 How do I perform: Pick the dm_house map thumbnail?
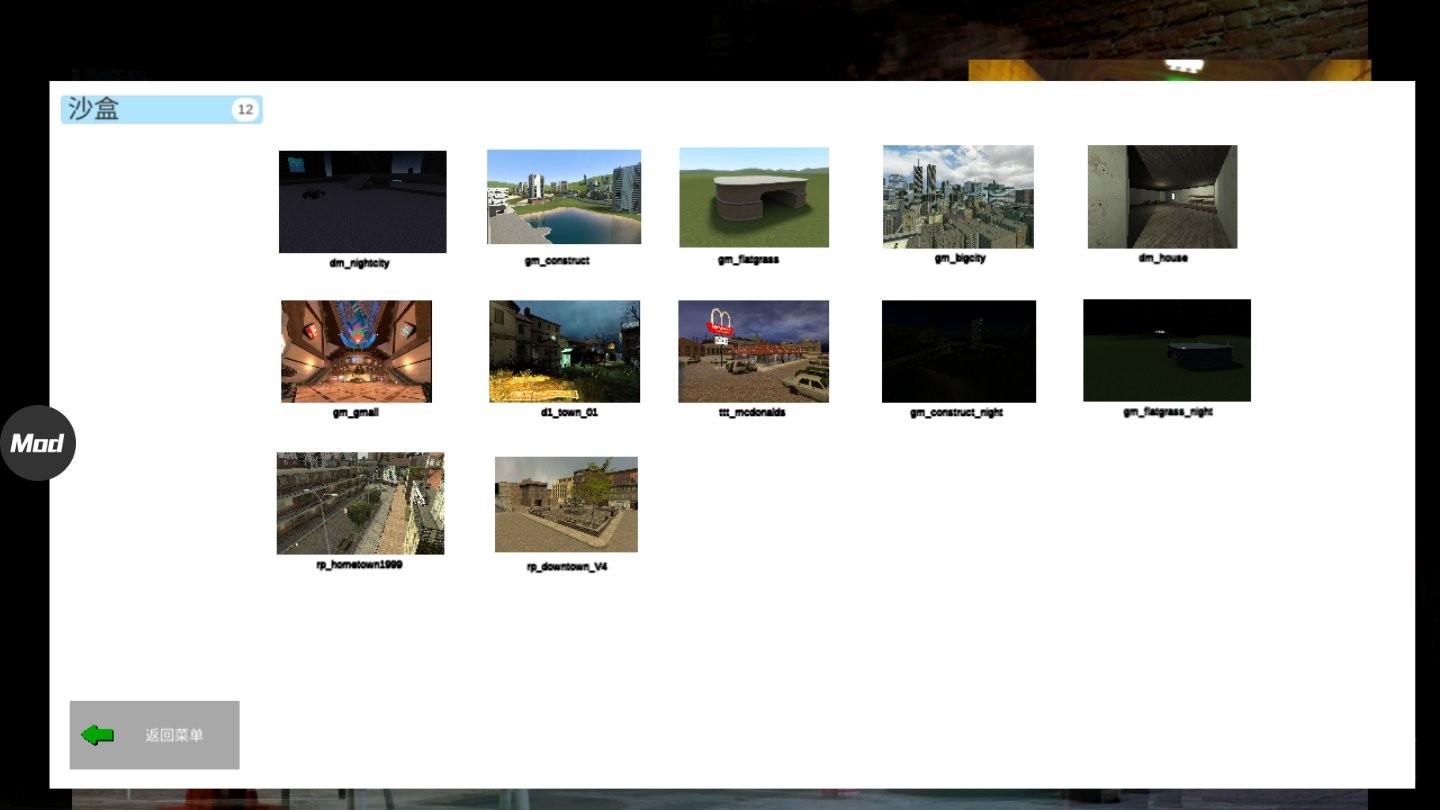tap(1162, 197)
